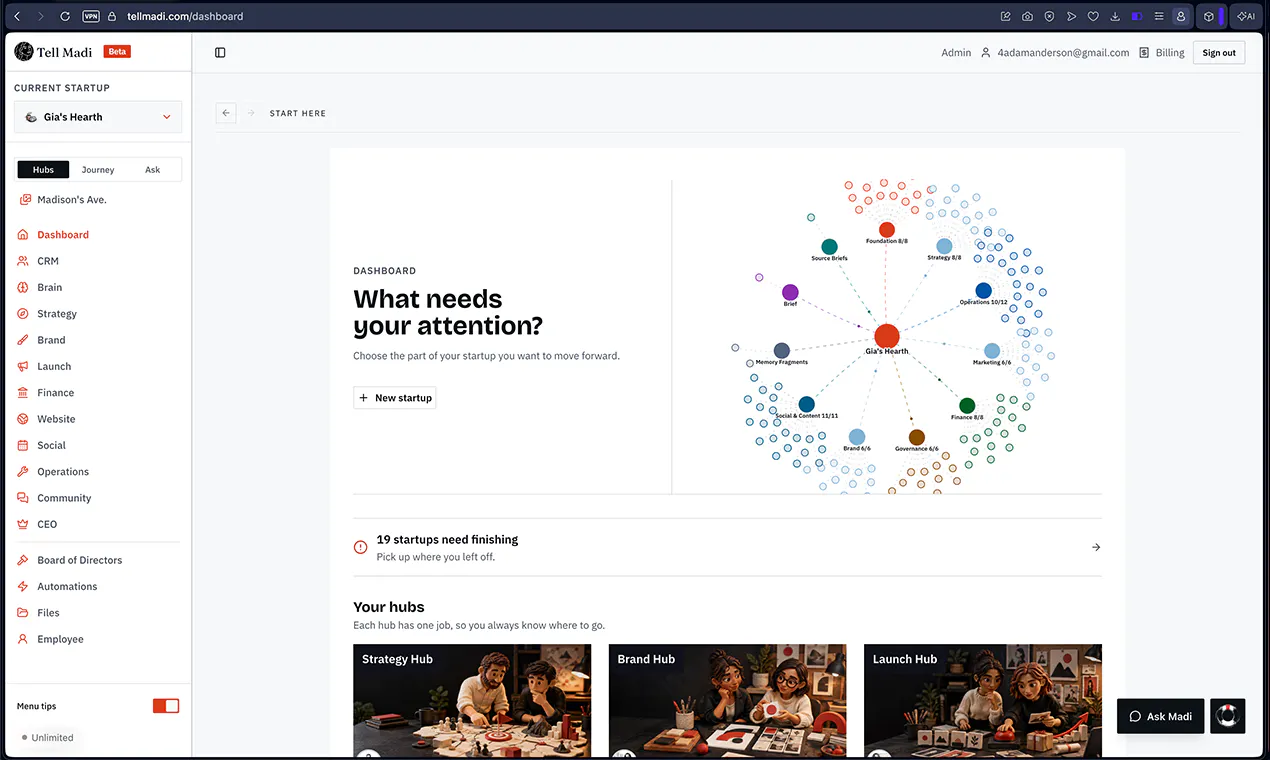
Task: Click the forward arrow in breadcrumb
Action: click(x=250, y=113)
